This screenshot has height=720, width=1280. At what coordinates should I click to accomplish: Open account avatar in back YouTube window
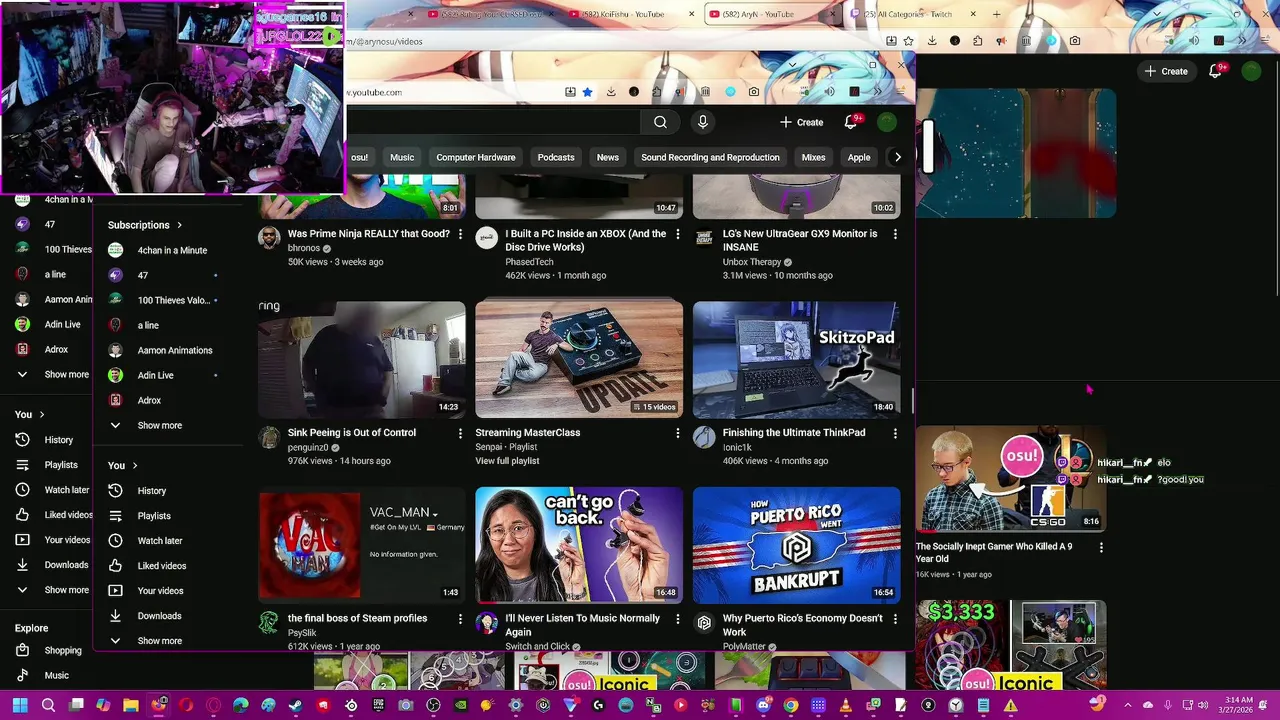point(1251,71)
